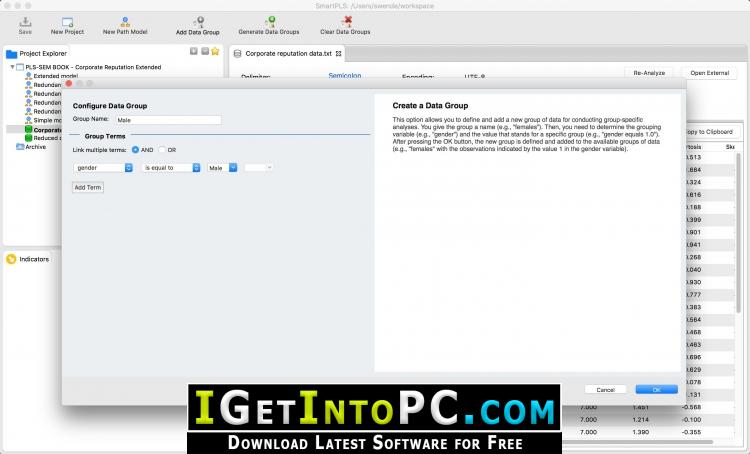The width and height of the screenshot is (750, 454).
Task: Confirm the dialog with OK
Action: [656, 389]
